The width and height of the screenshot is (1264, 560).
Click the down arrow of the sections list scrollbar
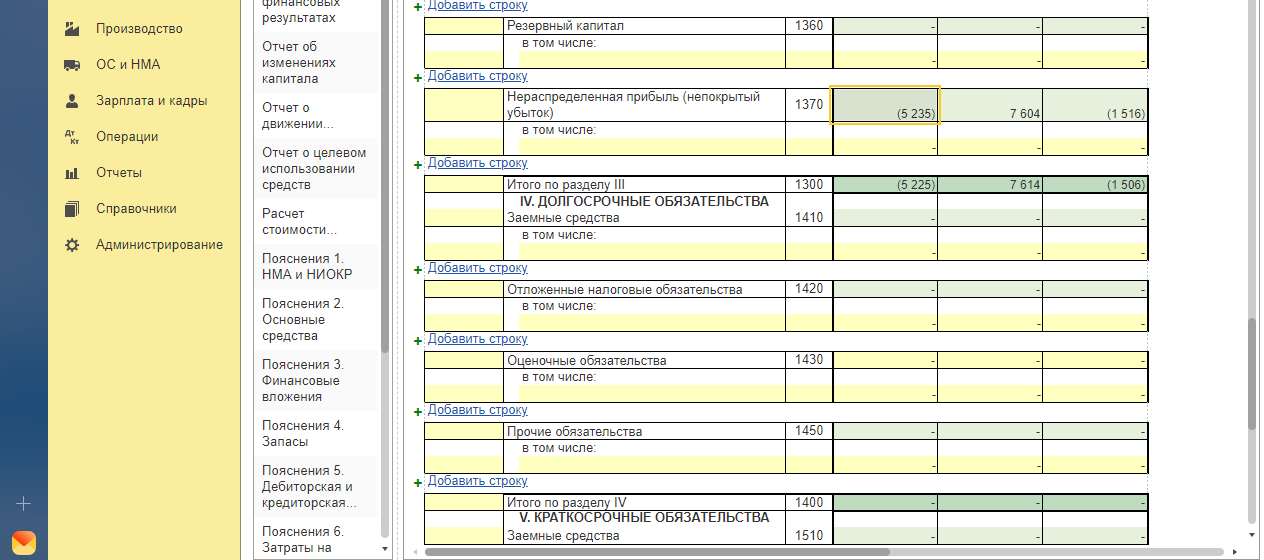pyautogui.click(x=385, y=549)
